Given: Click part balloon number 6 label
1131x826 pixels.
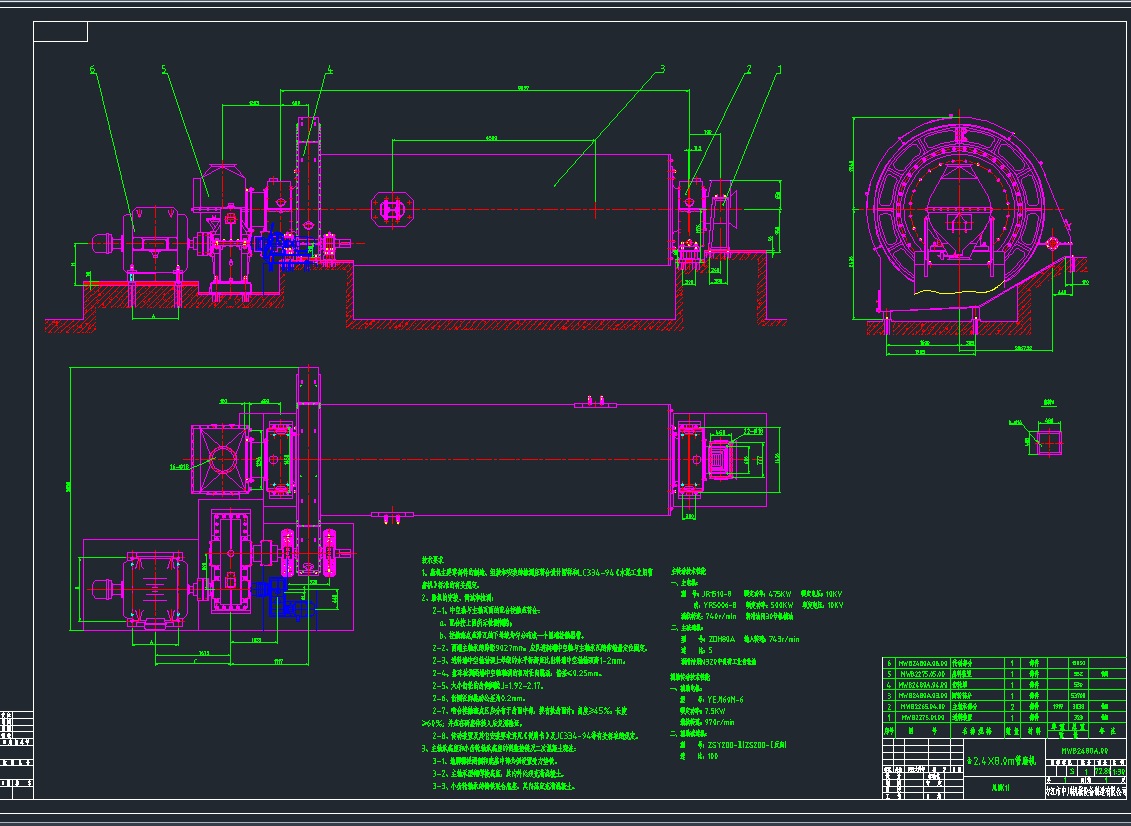Looking at the screenshot, I should click(92, 69).
